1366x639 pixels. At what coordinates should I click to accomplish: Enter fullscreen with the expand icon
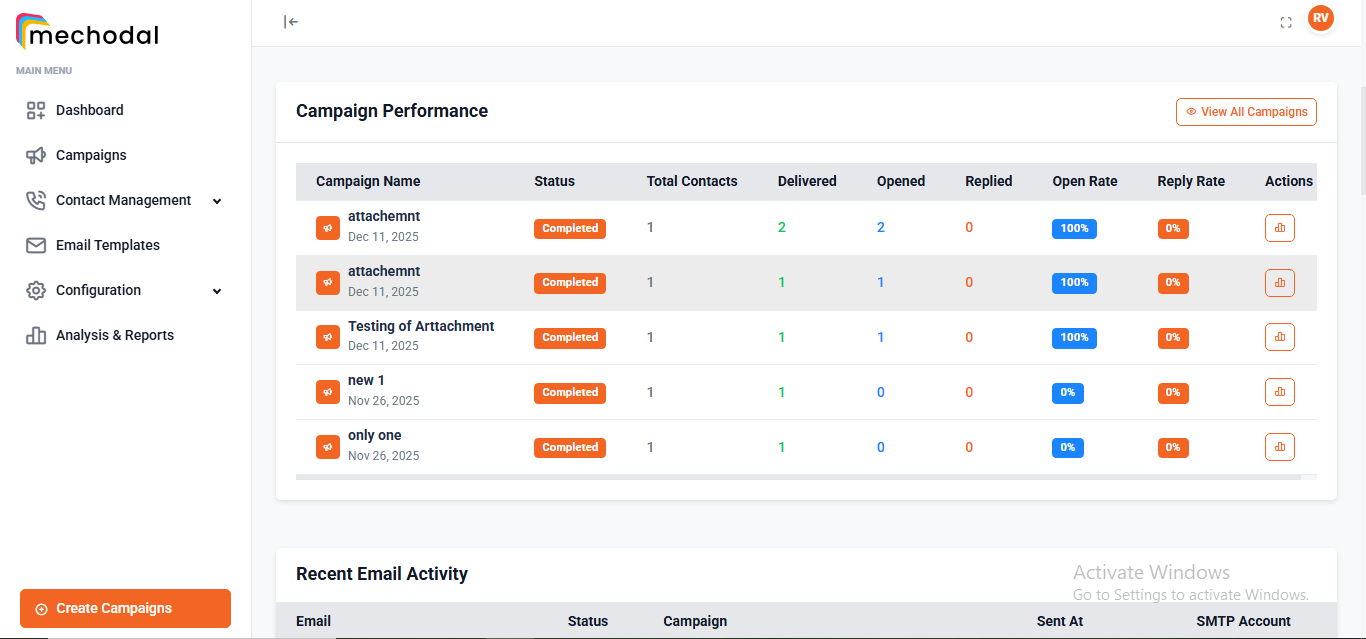tap(1286, 21)
